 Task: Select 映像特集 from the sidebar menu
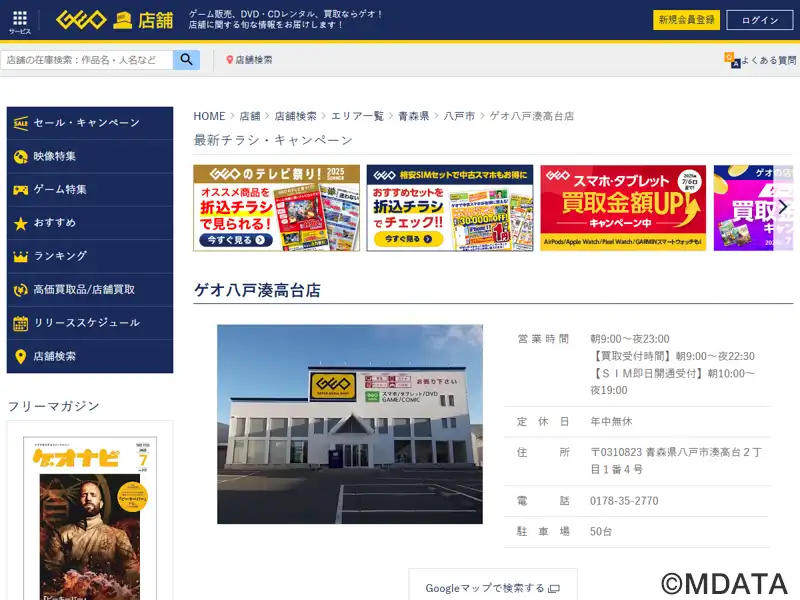coord(90,157)
